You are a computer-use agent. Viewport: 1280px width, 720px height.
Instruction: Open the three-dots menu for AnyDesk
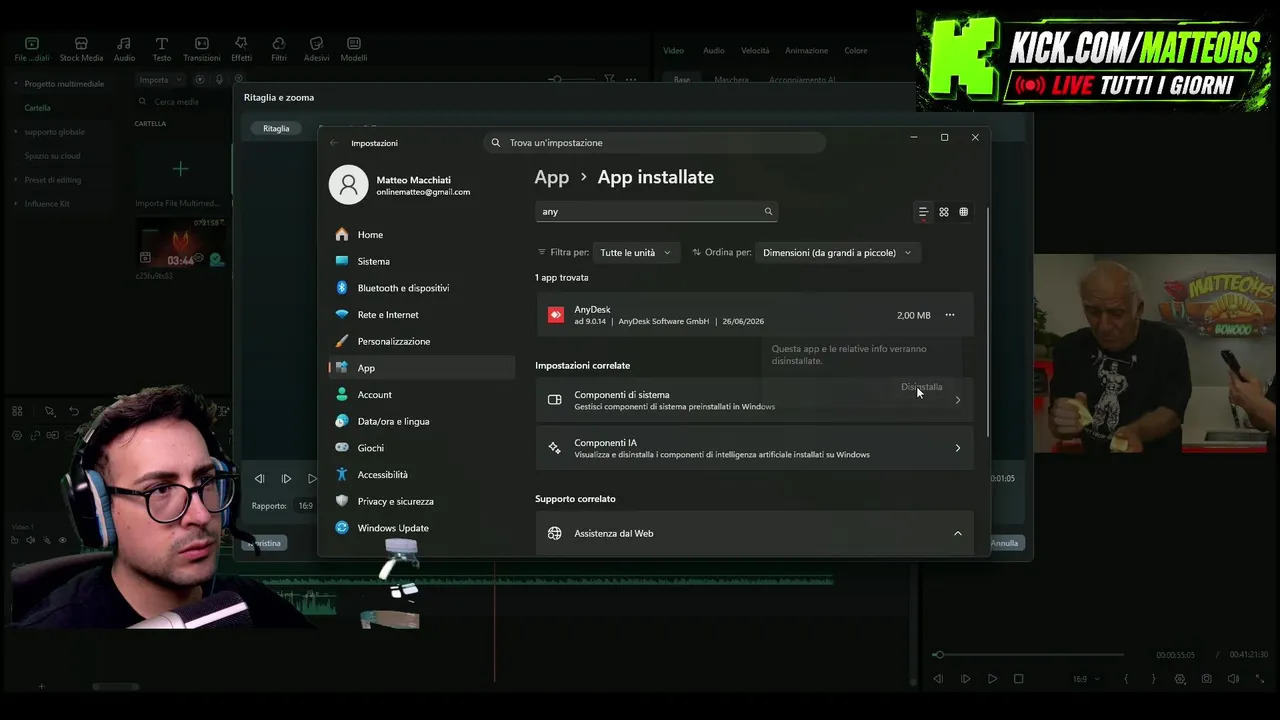click(950, 315)
